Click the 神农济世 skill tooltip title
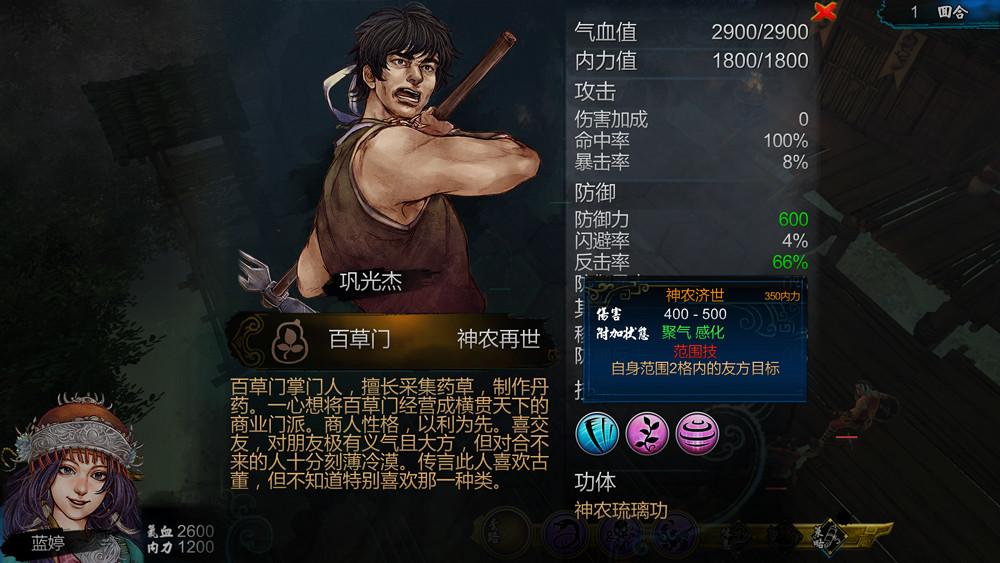1000x563 pixels. [x=695, y=295]
